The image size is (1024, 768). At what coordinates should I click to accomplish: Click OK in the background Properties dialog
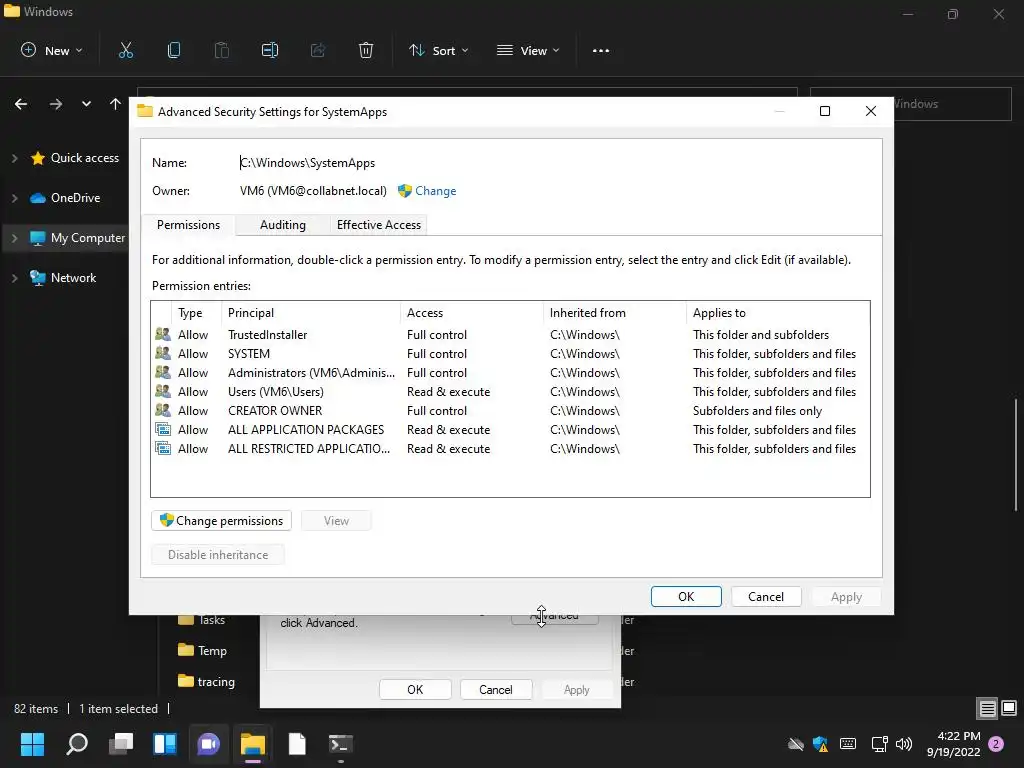coord(415,690)
